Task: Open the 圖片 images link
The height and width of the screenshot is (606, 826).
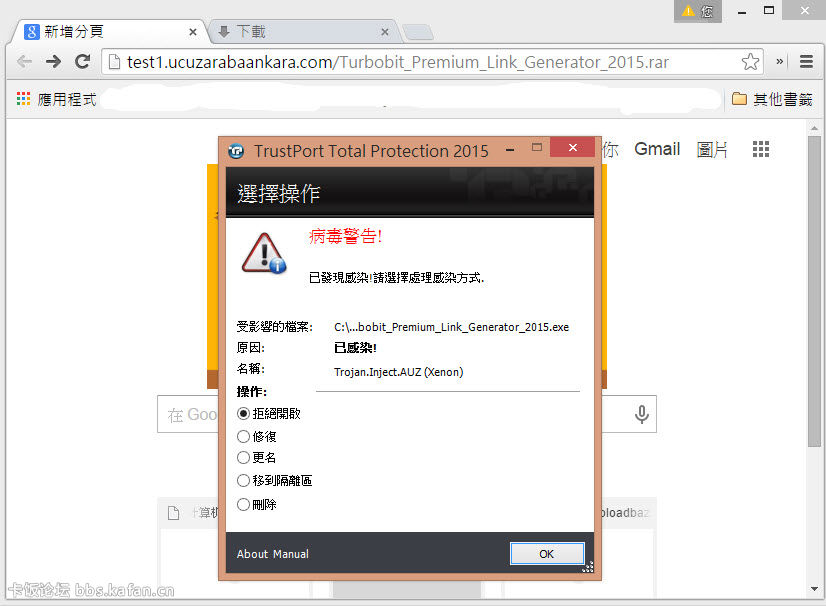Action: tap(712, 150)
